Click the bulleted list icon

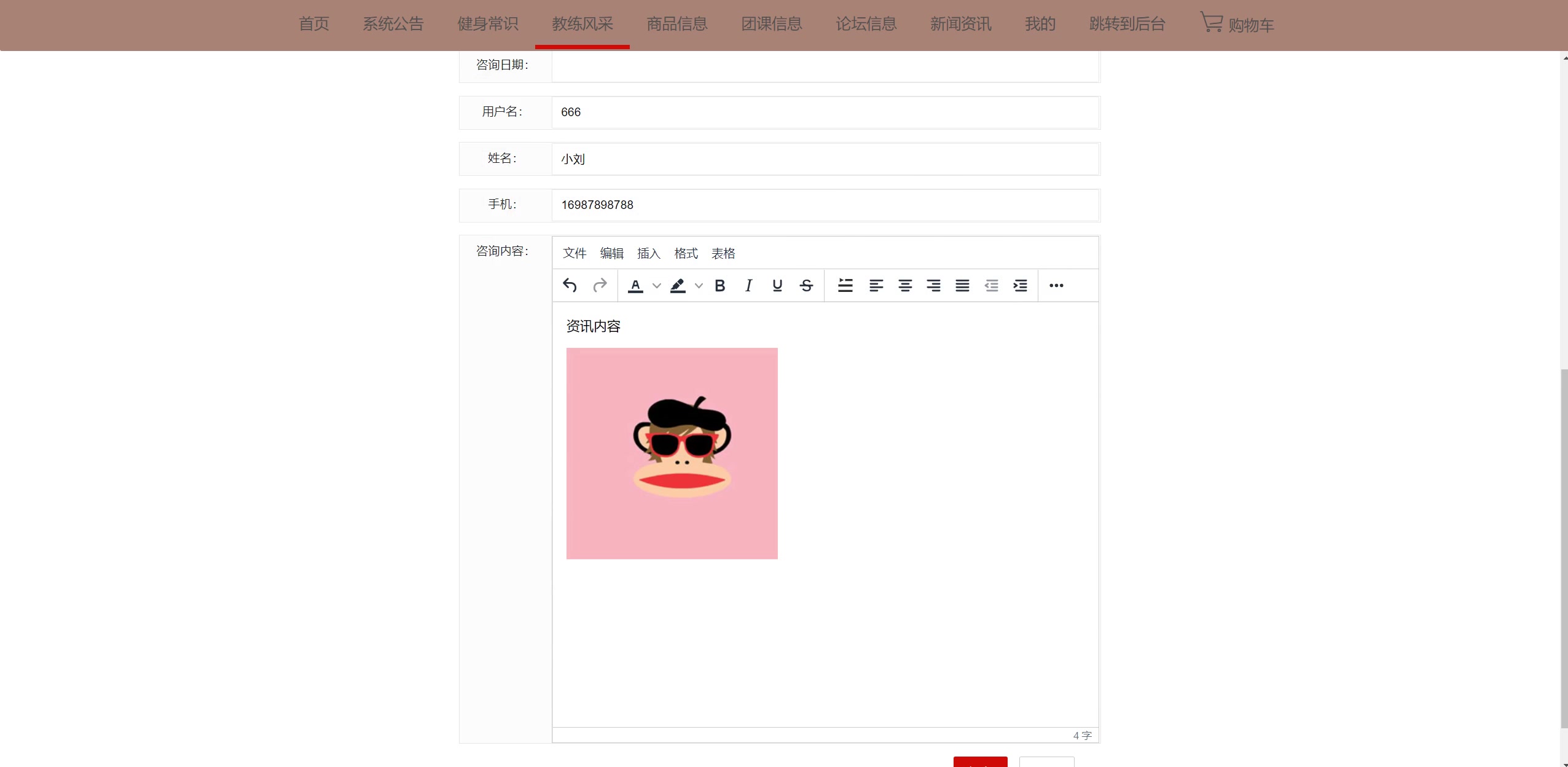[845, 285]
